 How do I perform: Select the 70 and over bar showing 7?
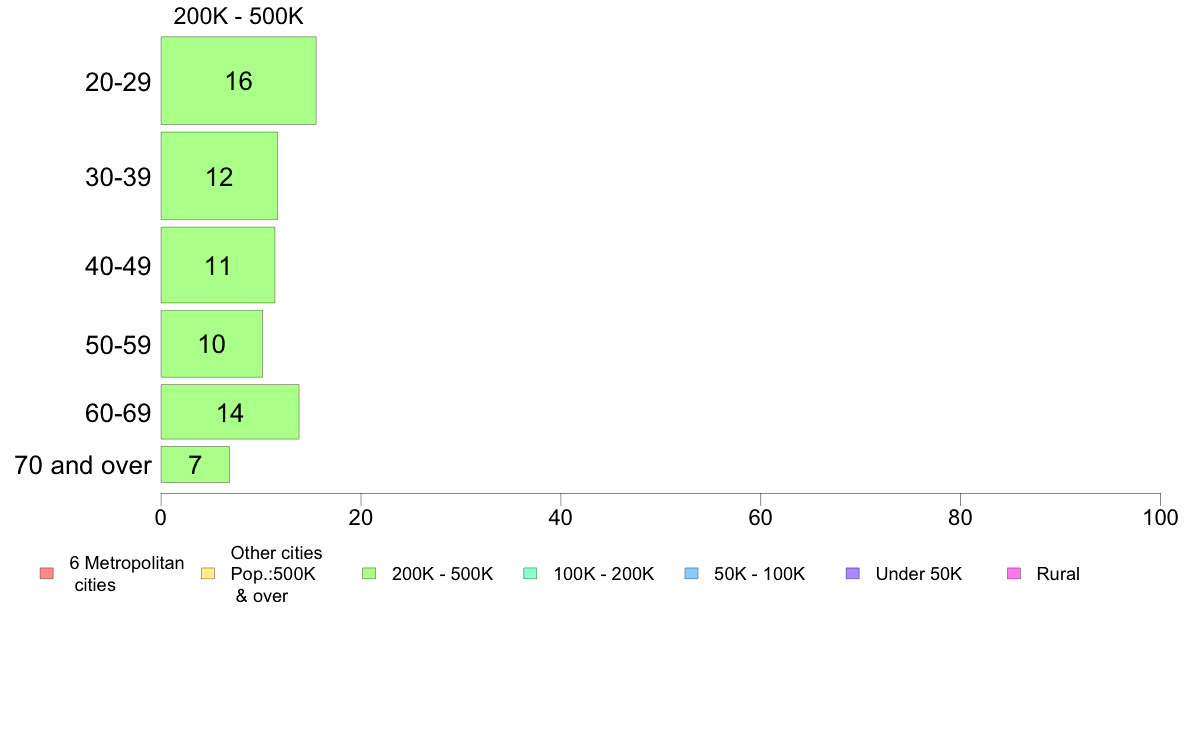[195, 465]
